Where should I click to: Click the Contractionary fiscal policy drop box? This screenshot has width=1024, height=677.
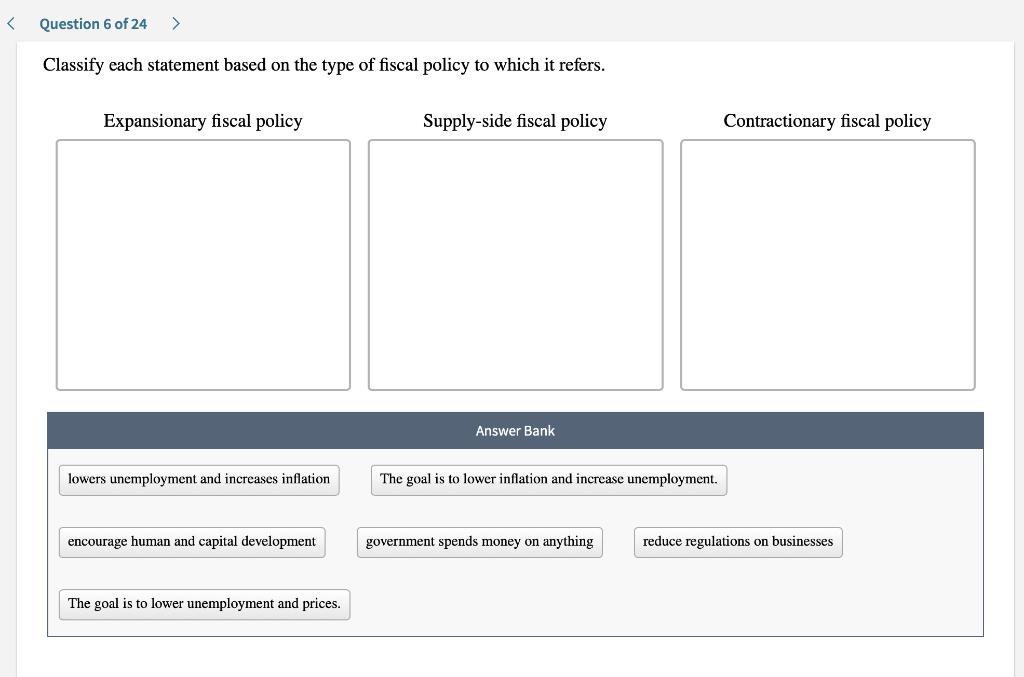pos(827,263)
